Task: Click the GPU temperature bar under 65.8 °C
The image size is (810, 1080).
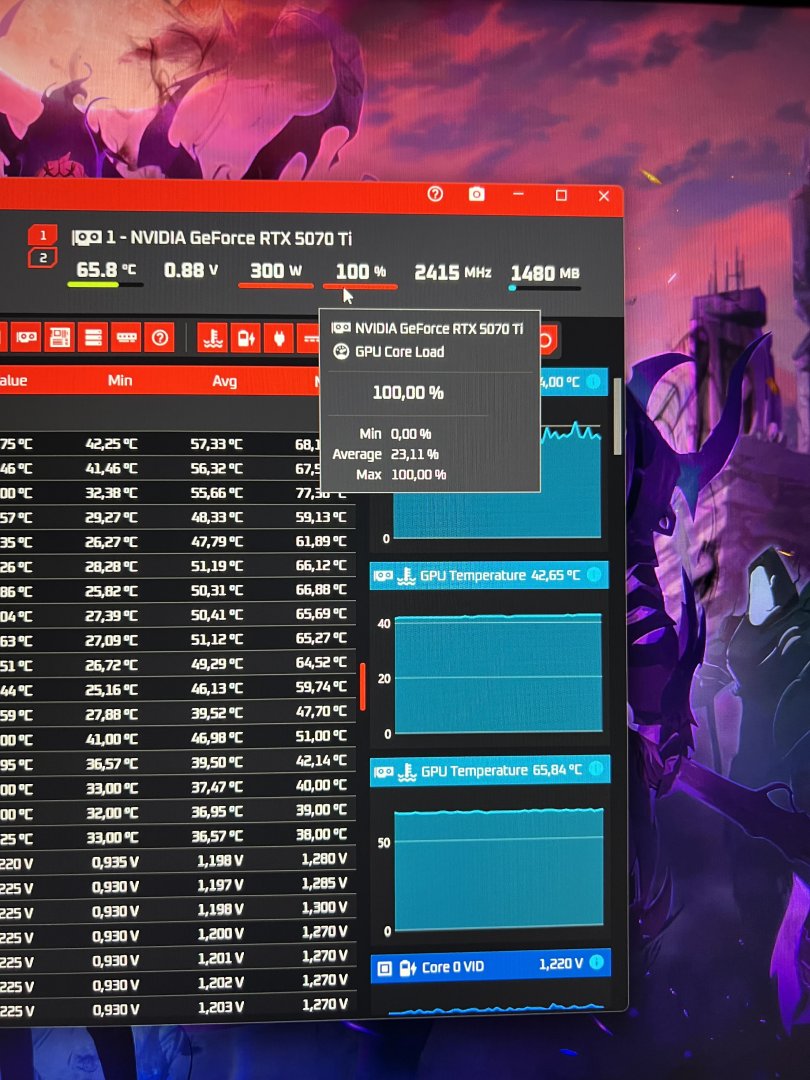Action: (x=105, y=284)
